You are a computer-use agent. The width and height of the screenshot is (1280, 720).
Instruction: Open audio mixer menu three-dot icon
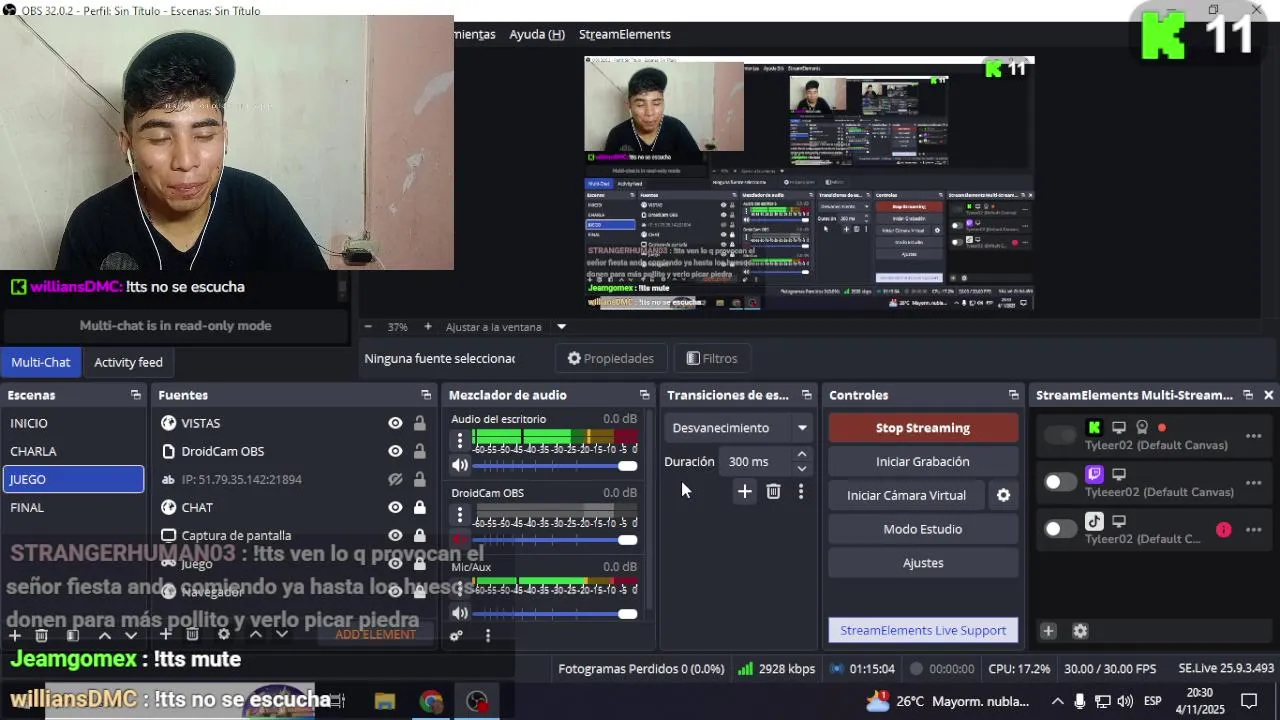point(487,635)
